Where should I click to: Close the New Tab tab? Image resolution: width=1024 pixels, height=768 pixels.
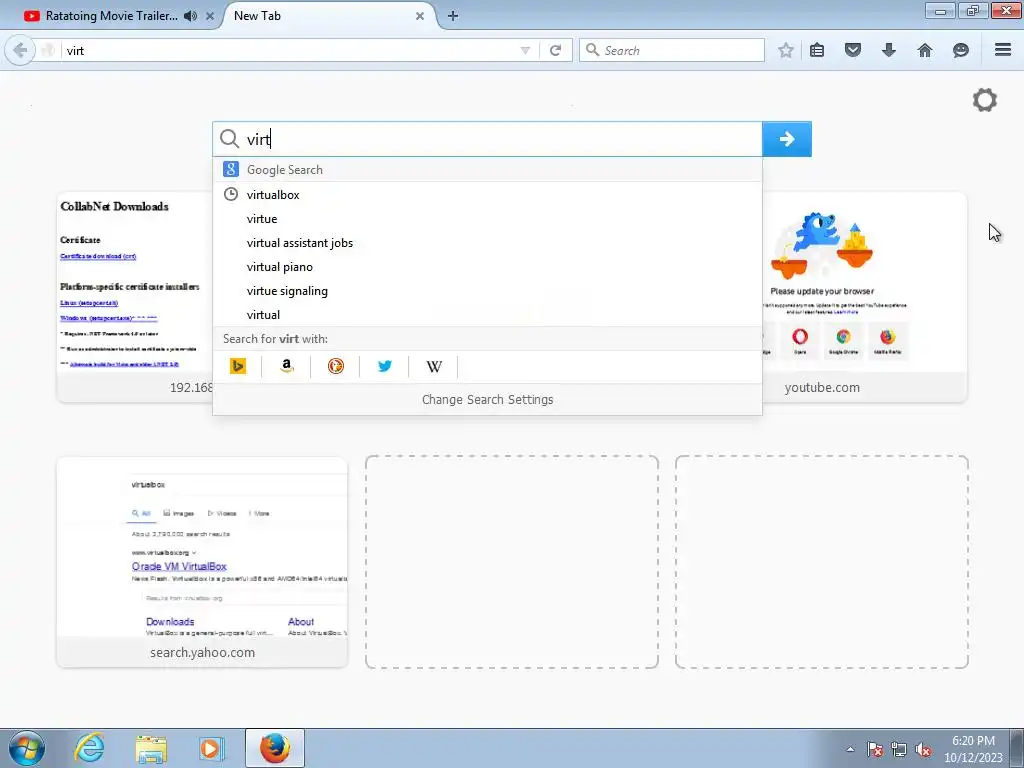point(420,16)
